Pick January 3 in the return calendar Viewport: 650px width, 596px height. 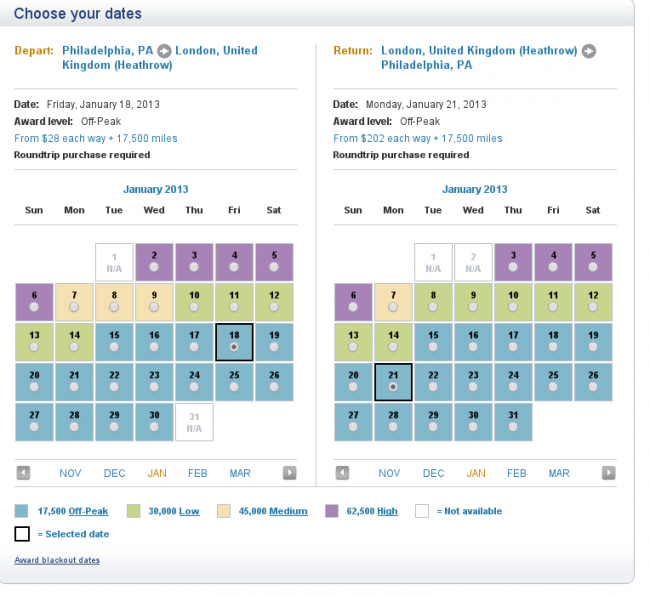(x=513, y=269)
